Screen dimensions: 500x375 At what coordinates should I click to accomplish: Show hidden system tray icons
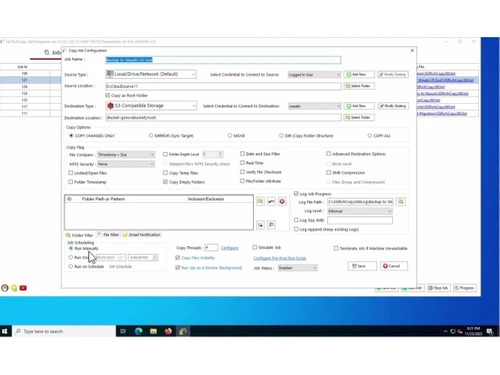tap(445, 331)
